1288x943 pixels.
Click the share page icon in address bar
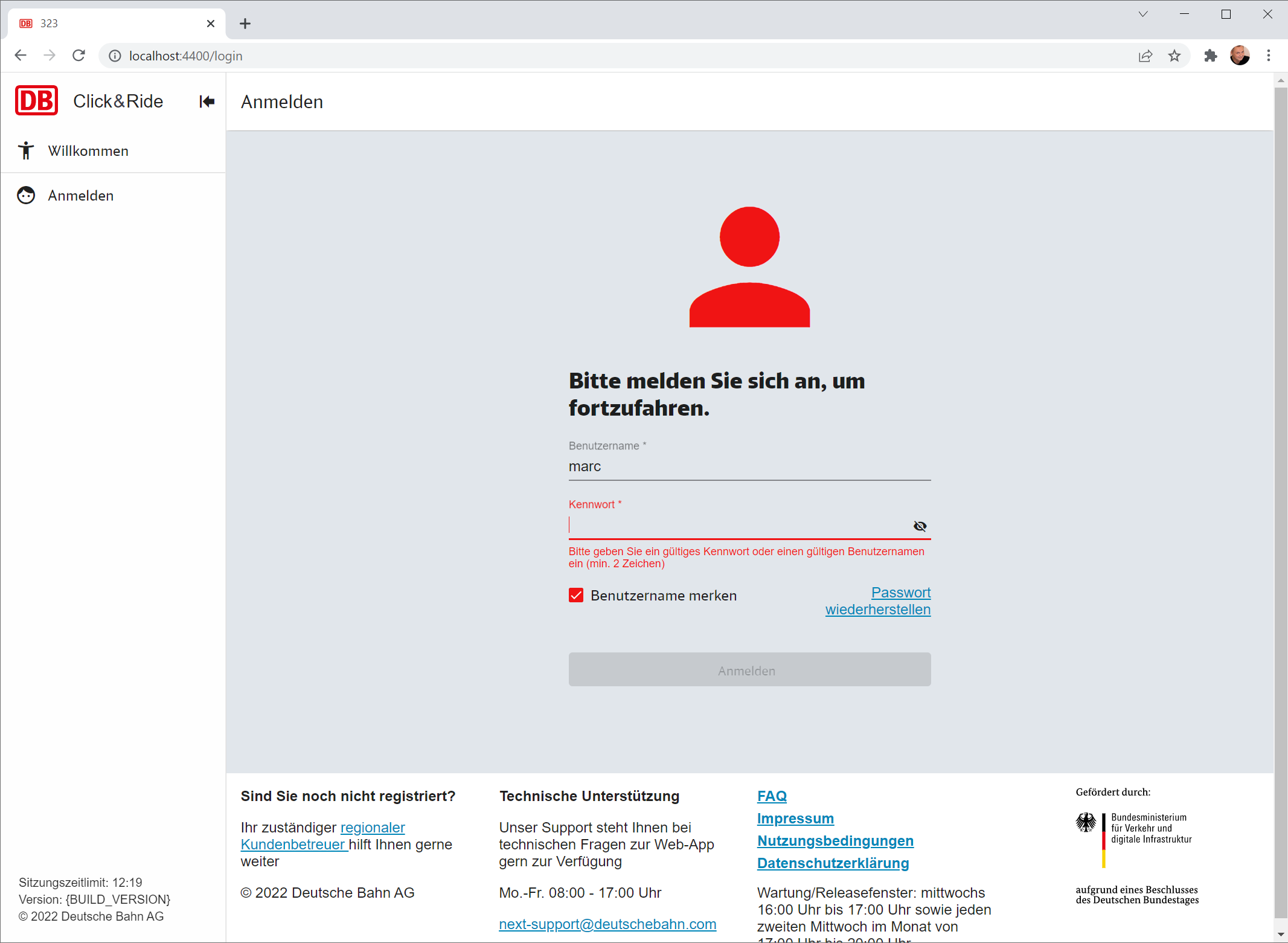tap(1145, 56)
